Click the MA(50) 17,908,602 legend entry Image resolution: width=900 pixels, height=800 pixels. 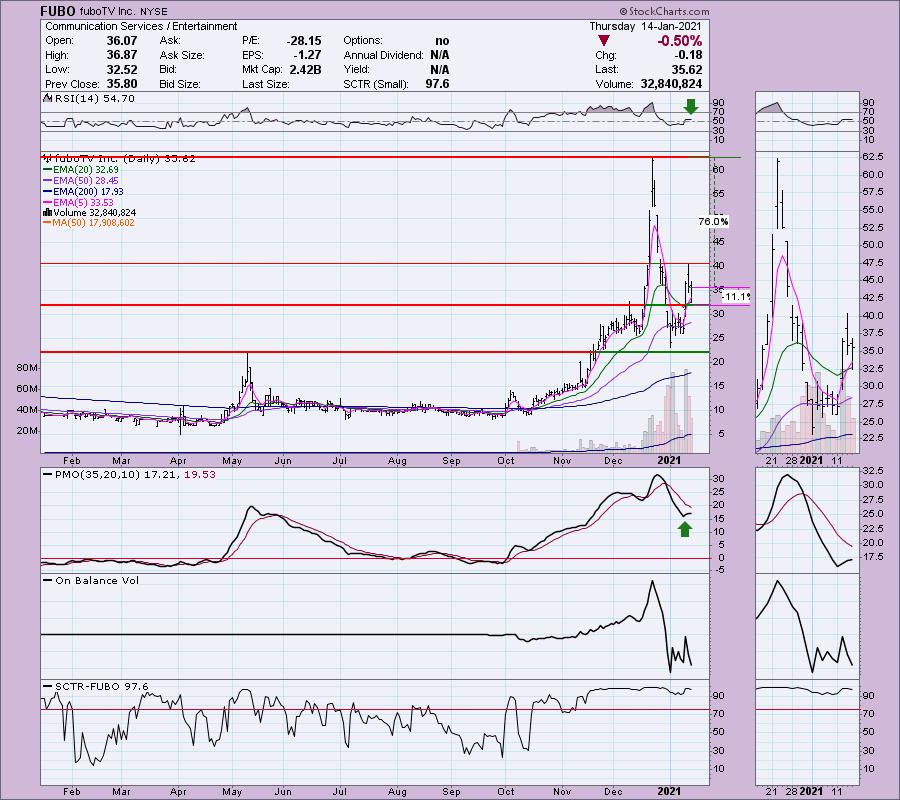tap(89, 223)
